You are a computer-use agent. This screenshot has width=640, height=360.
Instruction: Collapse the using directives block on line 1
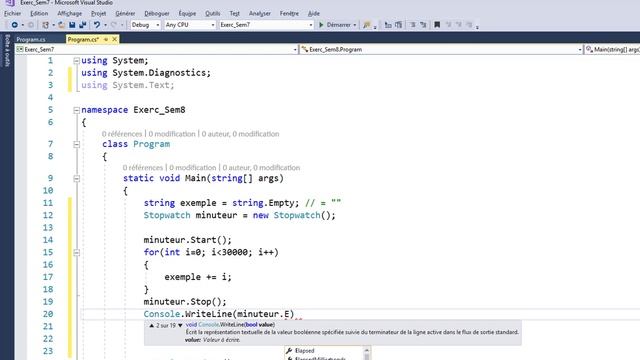[76, 61]
